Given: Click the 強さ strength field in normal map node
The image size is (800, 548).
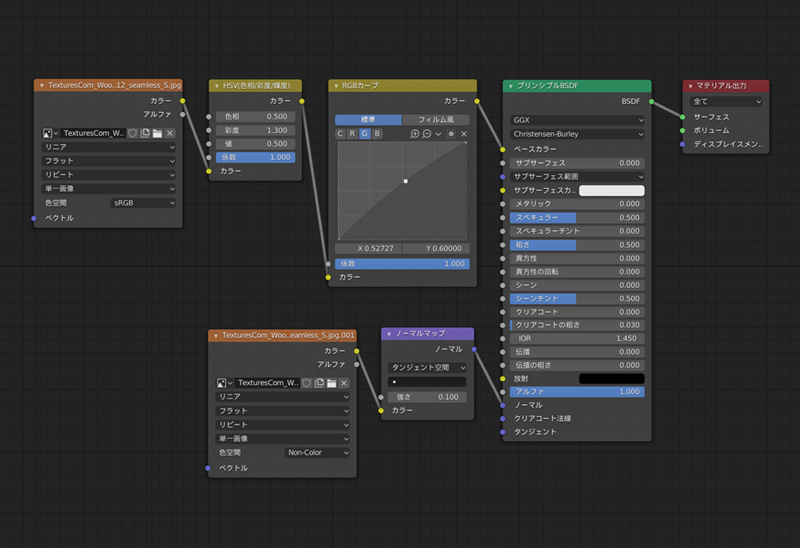Looking at the screenshot, I should click(427, 397).
